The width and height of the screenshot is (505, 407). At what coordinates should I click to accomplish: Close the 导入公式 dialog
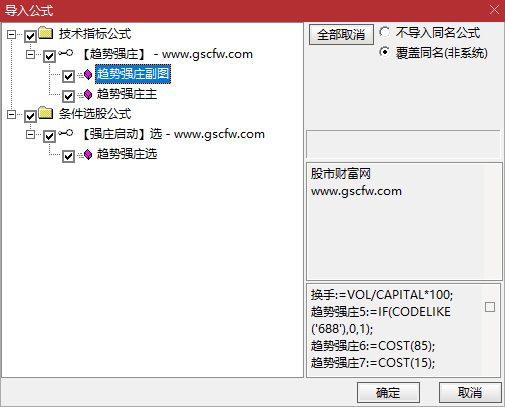(x=494, y=10)
